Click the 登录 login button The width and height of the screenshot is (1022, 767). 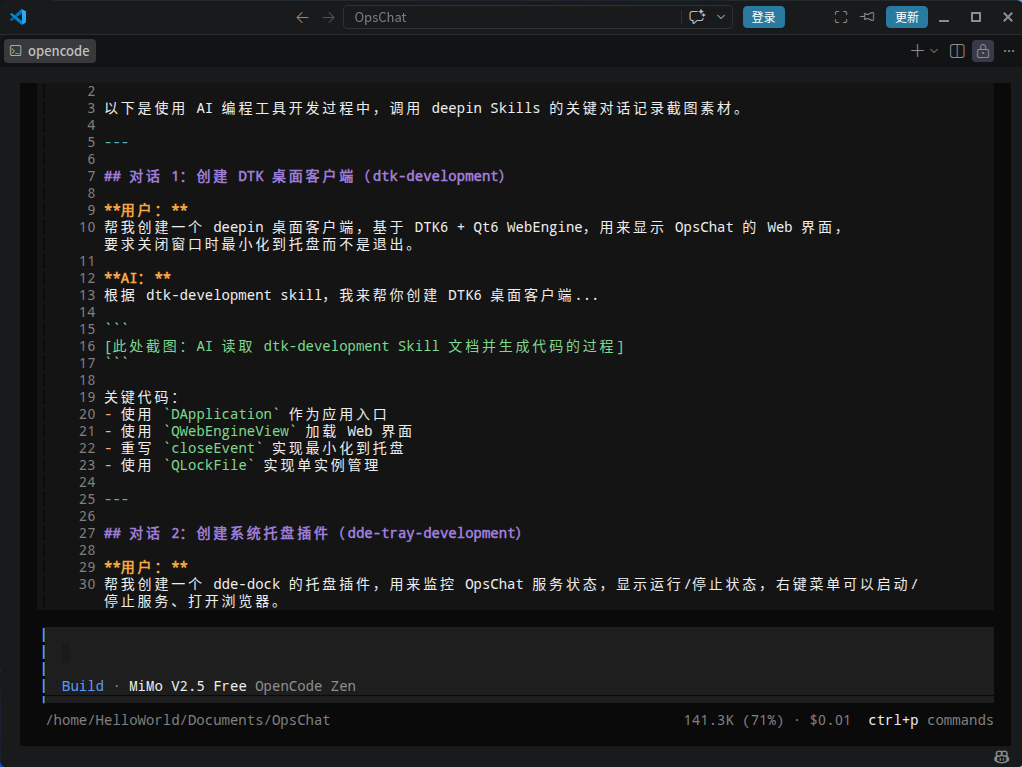(763, 17)
